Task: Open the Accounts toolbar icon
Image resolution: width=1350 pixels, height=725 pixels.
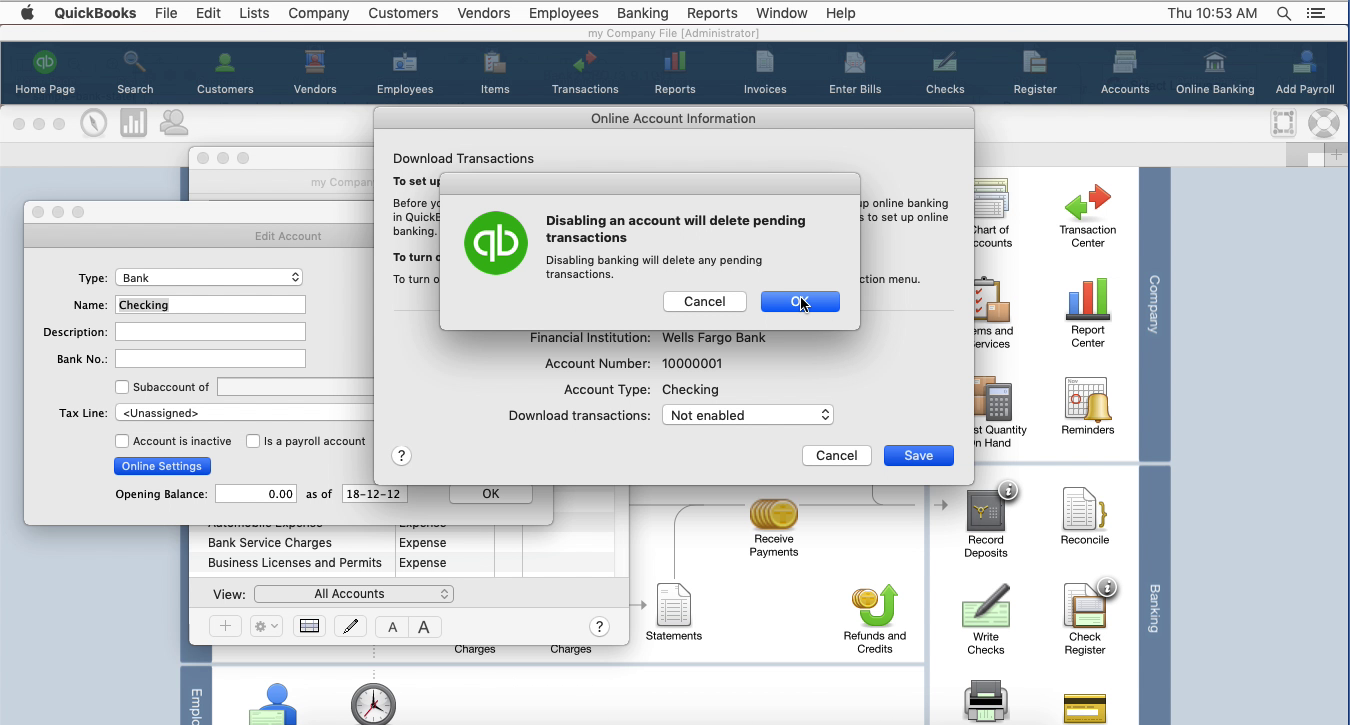Action: [1125, 73]
